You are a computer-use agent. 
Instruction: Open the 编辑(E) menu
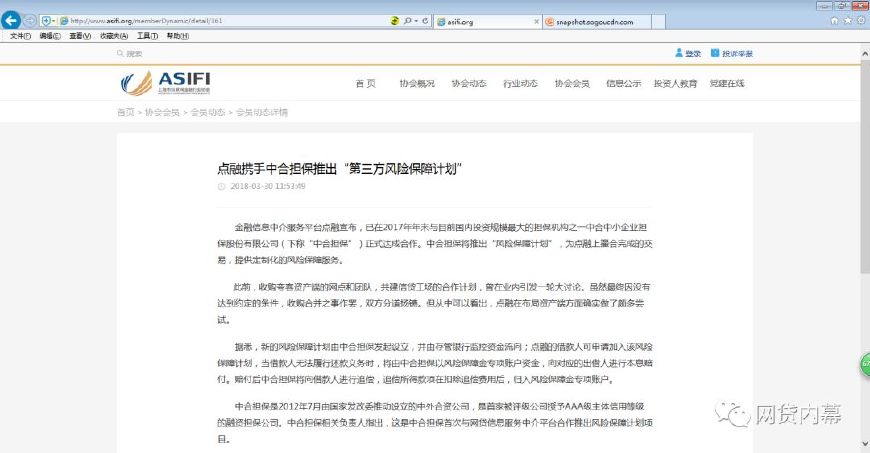click(50, 36)
